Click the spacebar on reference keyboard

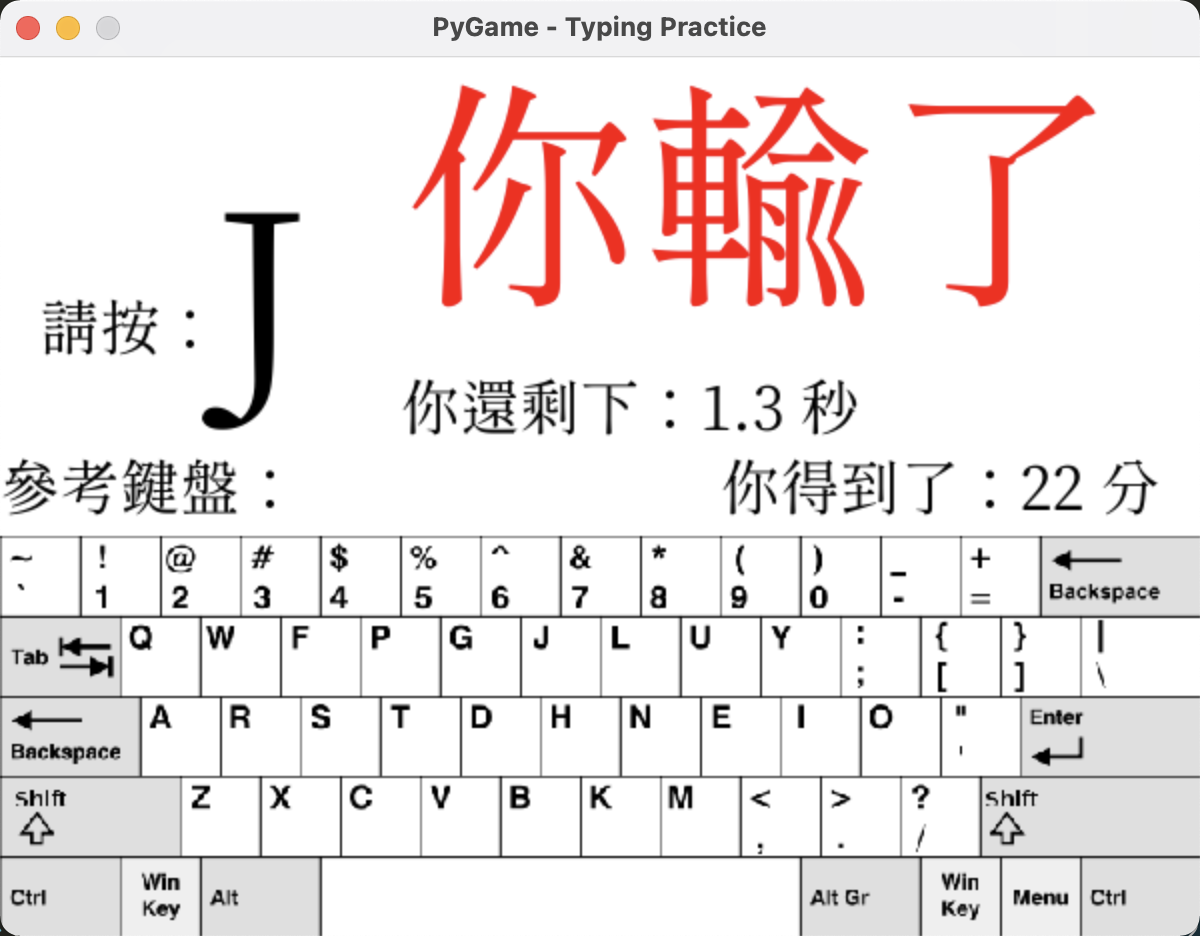[x=561, y=897]
